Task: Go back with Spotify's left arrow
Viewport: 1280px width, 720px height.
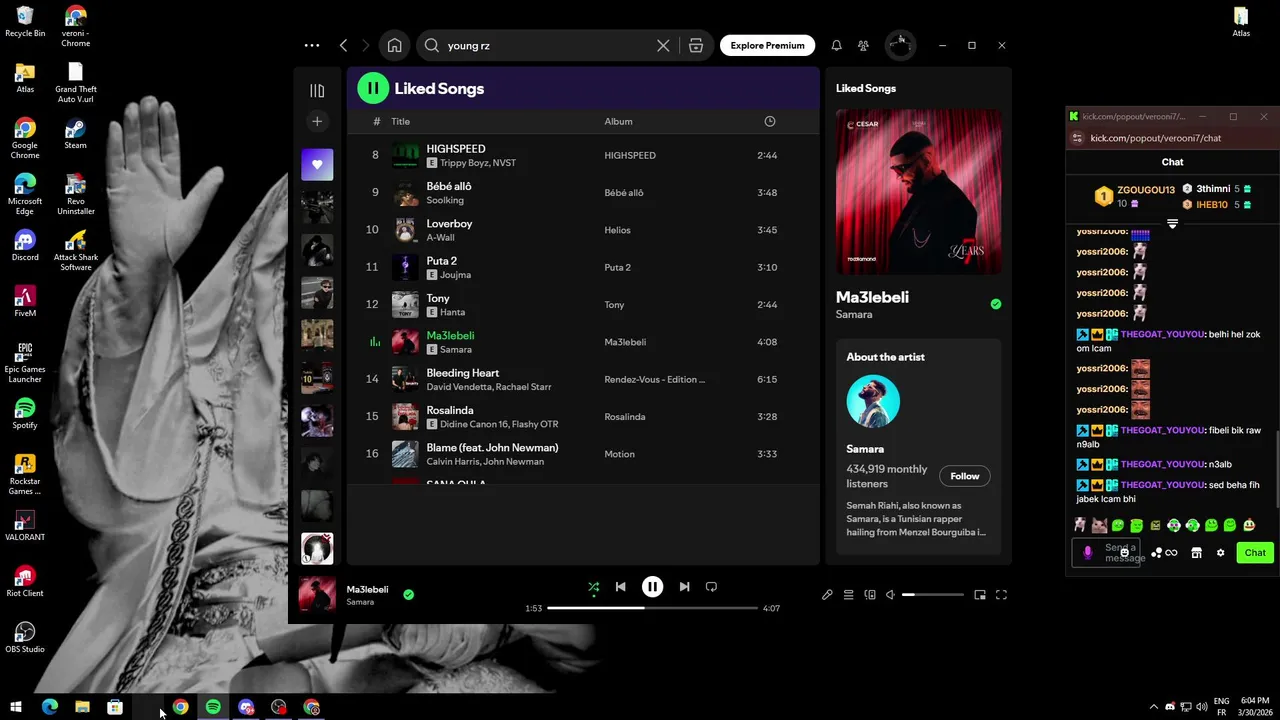Action: click(x=343, y=45)
